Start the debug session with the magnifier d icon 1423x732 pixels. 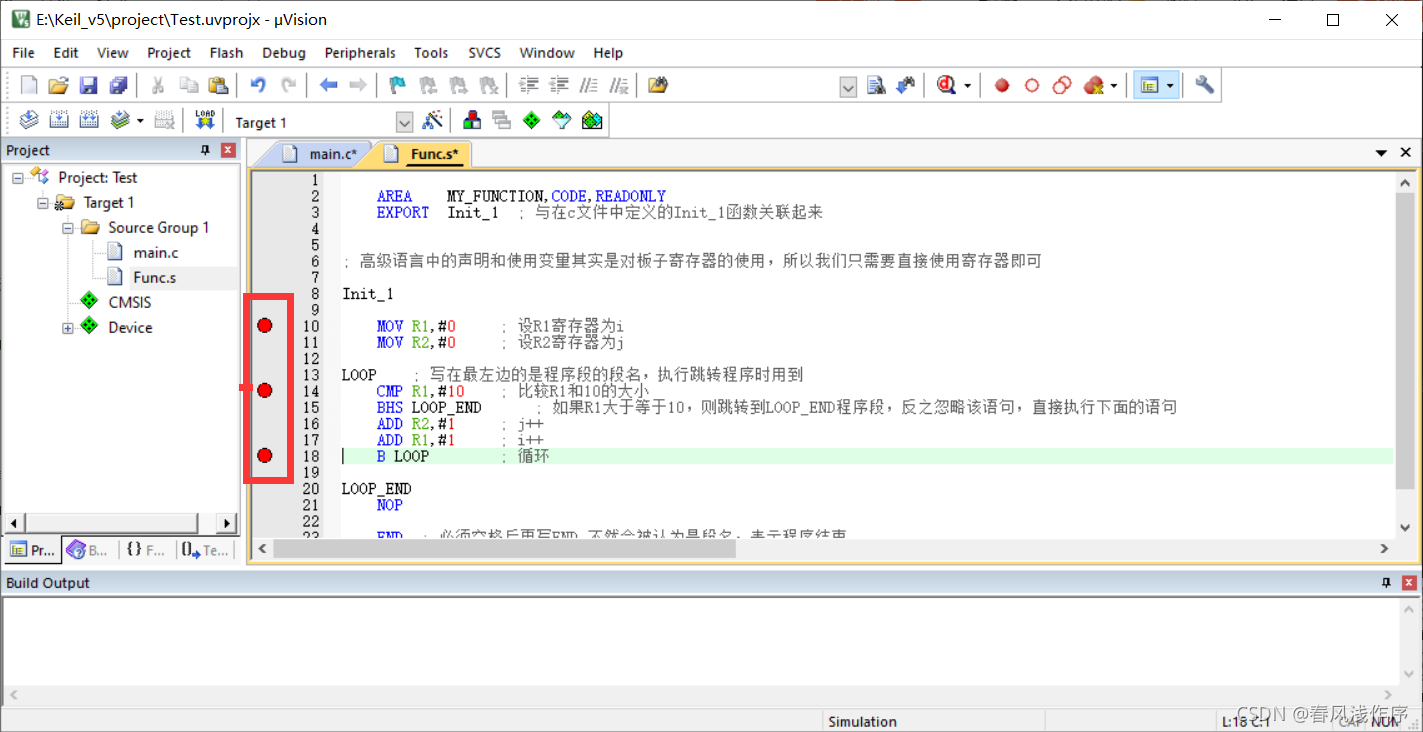(x=946, y=85)
